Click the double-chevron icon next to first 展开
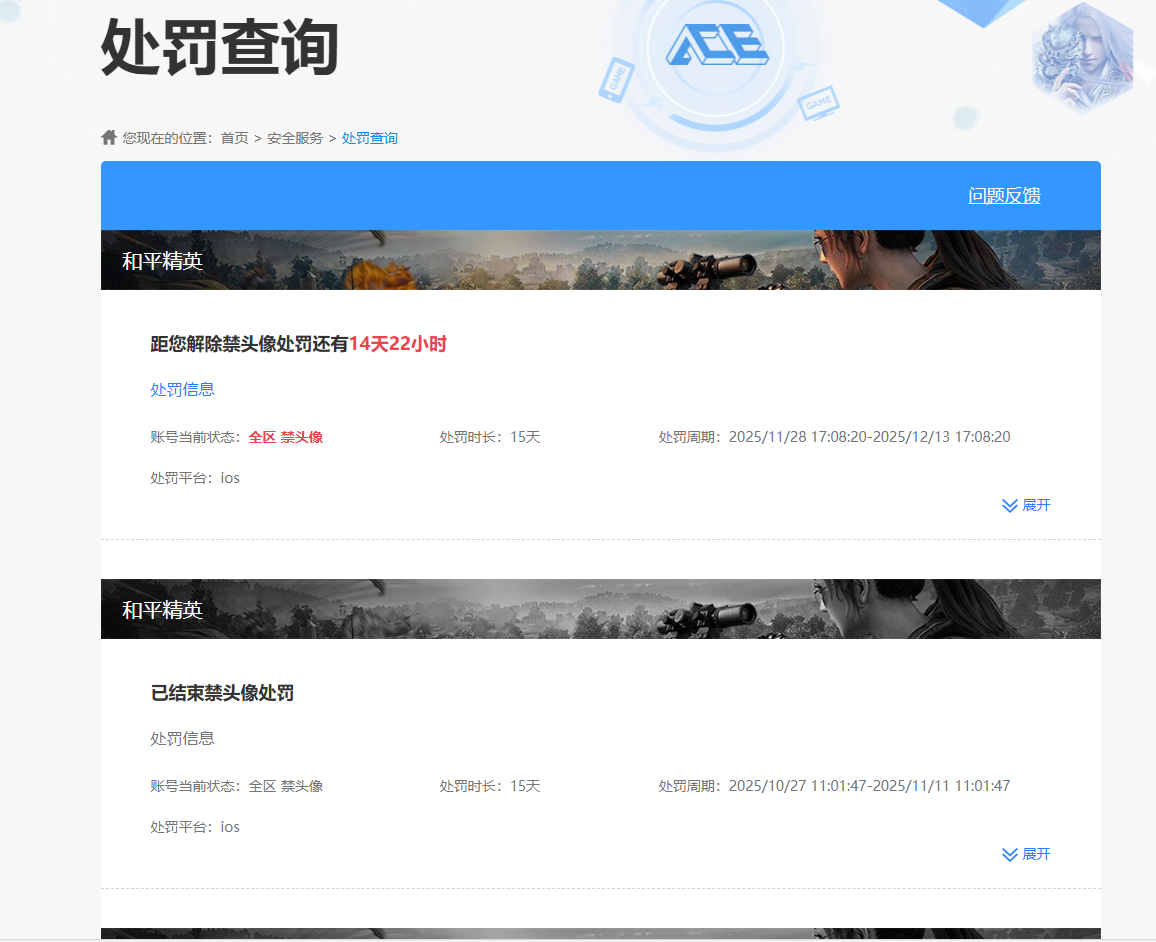Screen dimensions: 1156x942 [1008, 505]
